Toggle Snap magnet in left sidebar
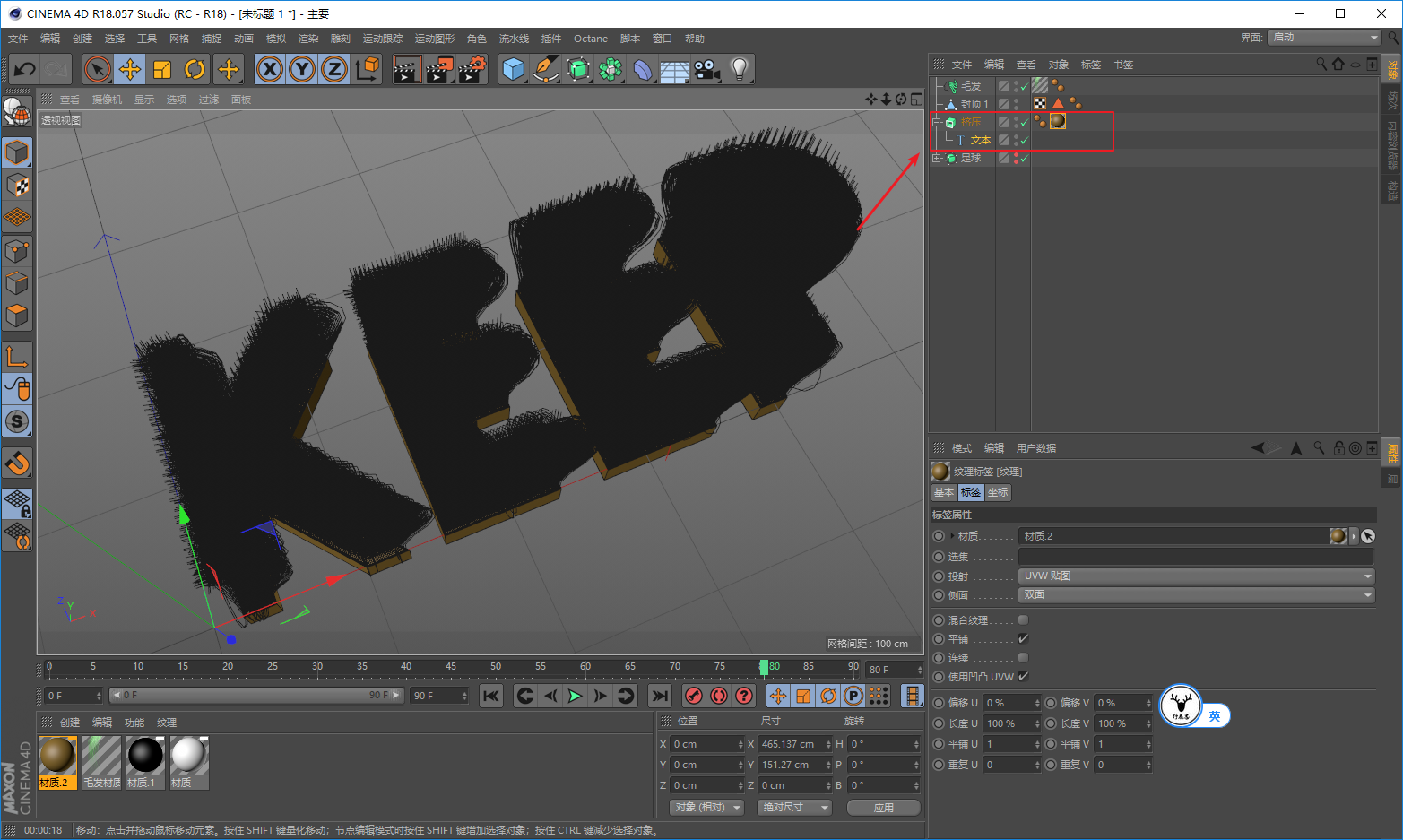This screenshot has width=1403, height=840. coord(17,463)
